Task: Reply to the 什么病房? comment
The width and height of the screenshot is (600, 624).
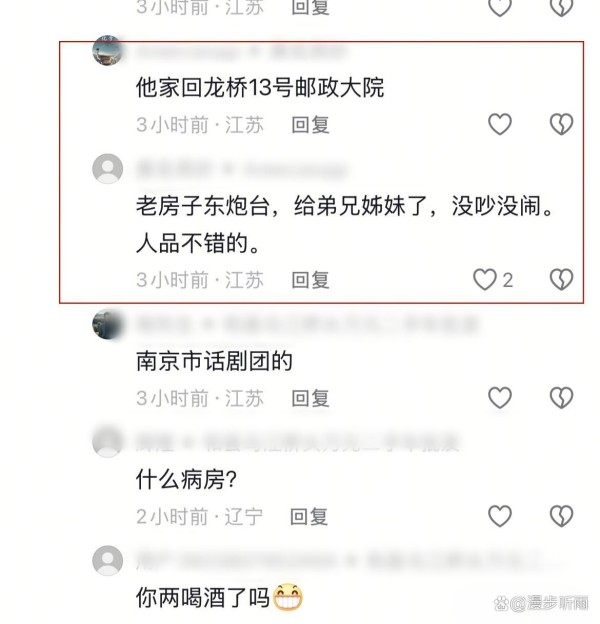Action: tap(309, 516)
